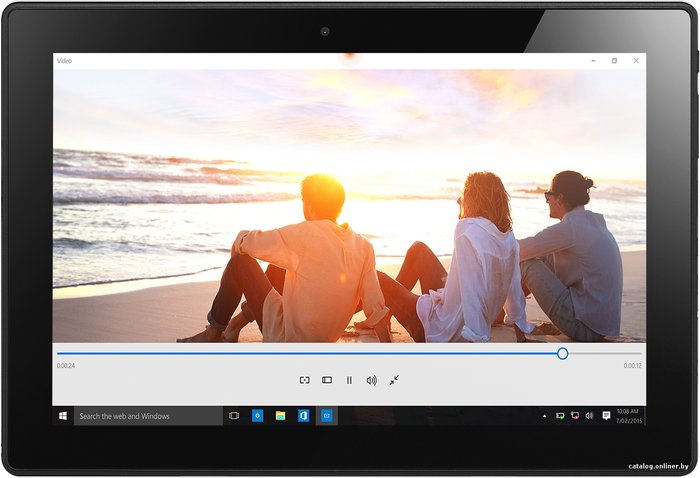Open the blue Store app on the taskbar

(x=258, y=416)
